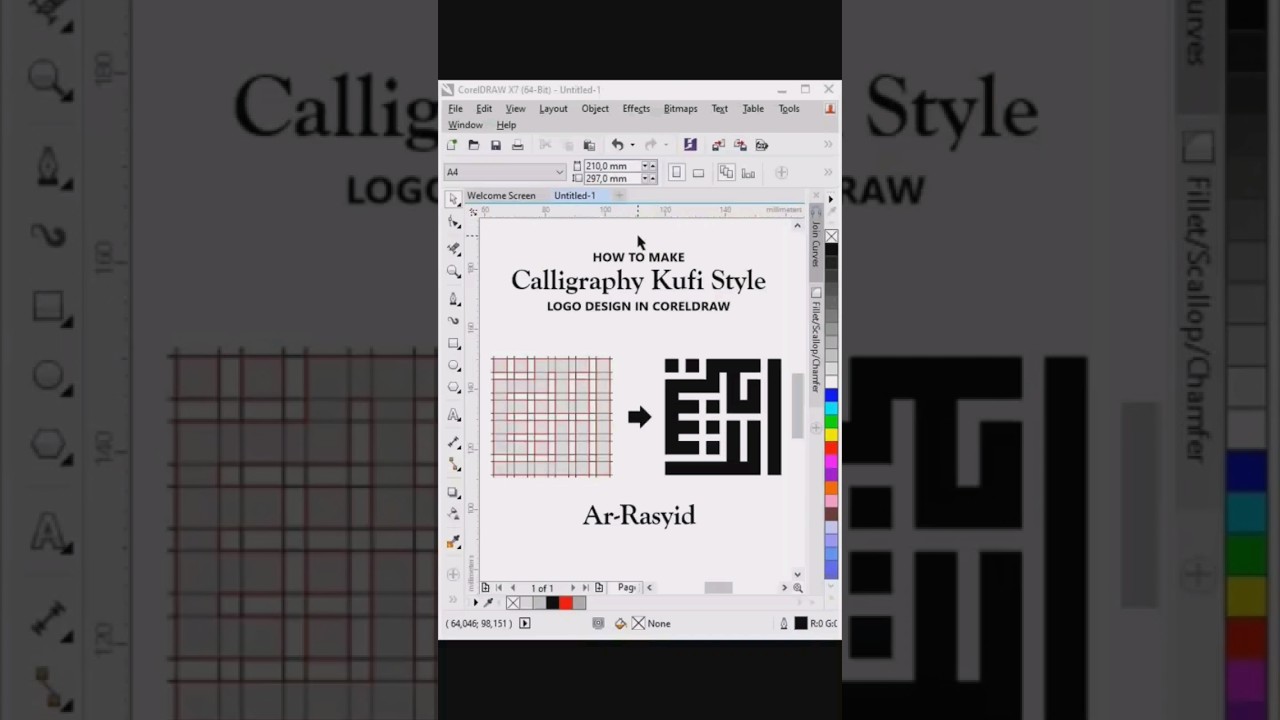The height and width of the screenshot is (720, 1280).
Task: Set page to landscape orientation
Action: (x=698, y=172)
